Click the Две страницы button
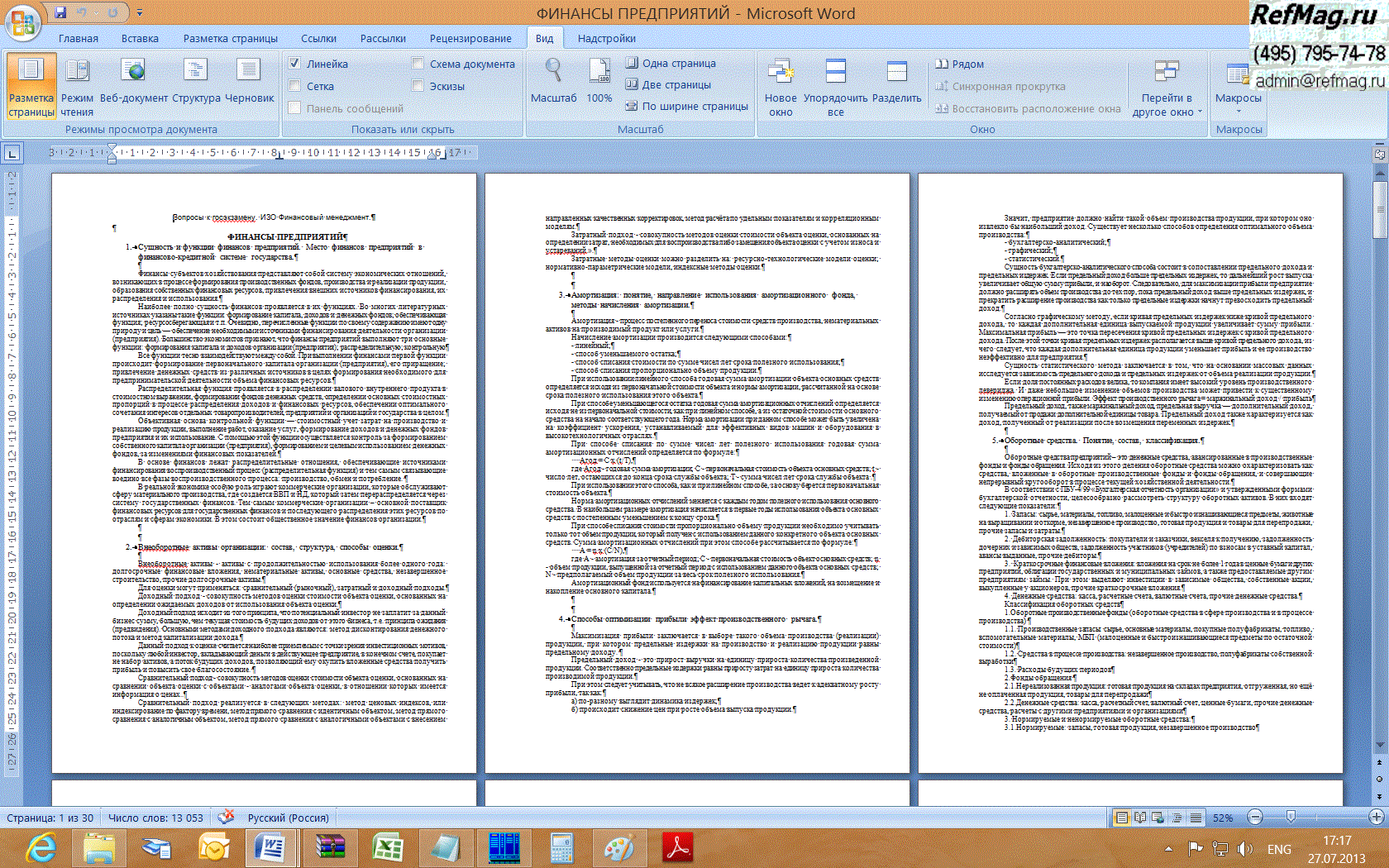Viewport: 1389px width, 868px height. coord(668,84)
